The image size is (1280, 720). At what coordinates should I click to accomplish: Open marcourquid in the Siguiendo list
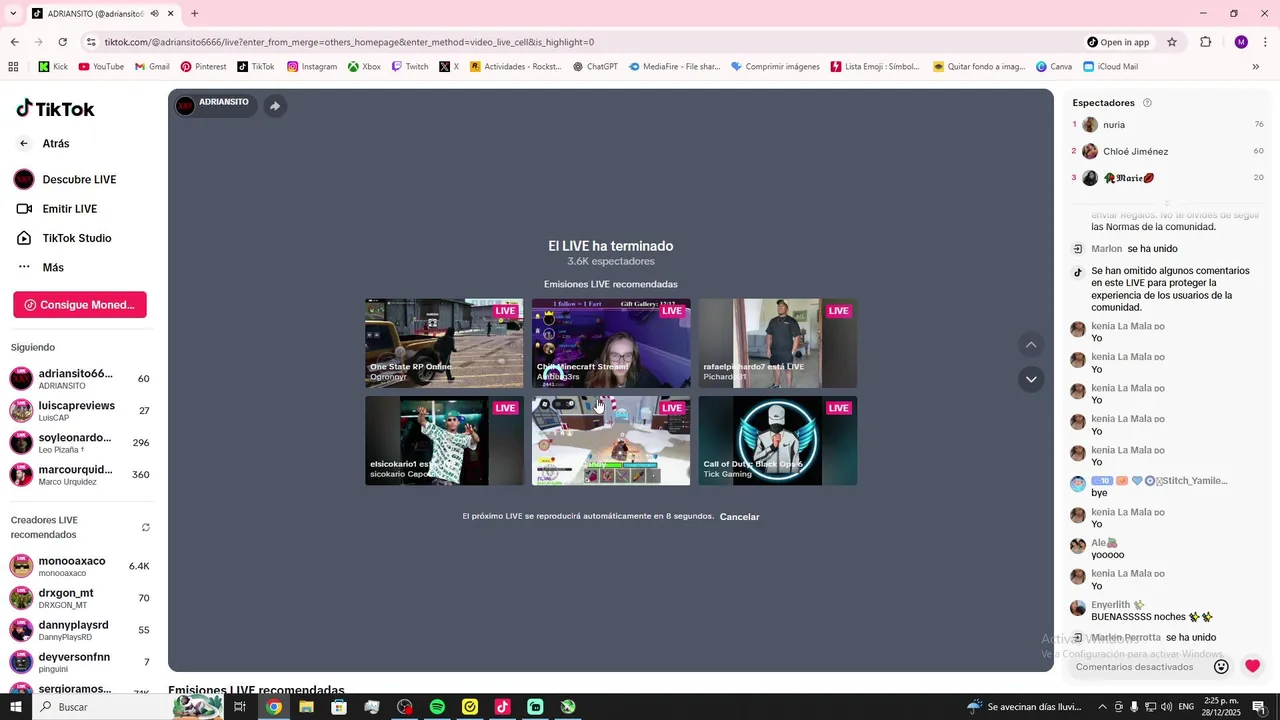80,475
